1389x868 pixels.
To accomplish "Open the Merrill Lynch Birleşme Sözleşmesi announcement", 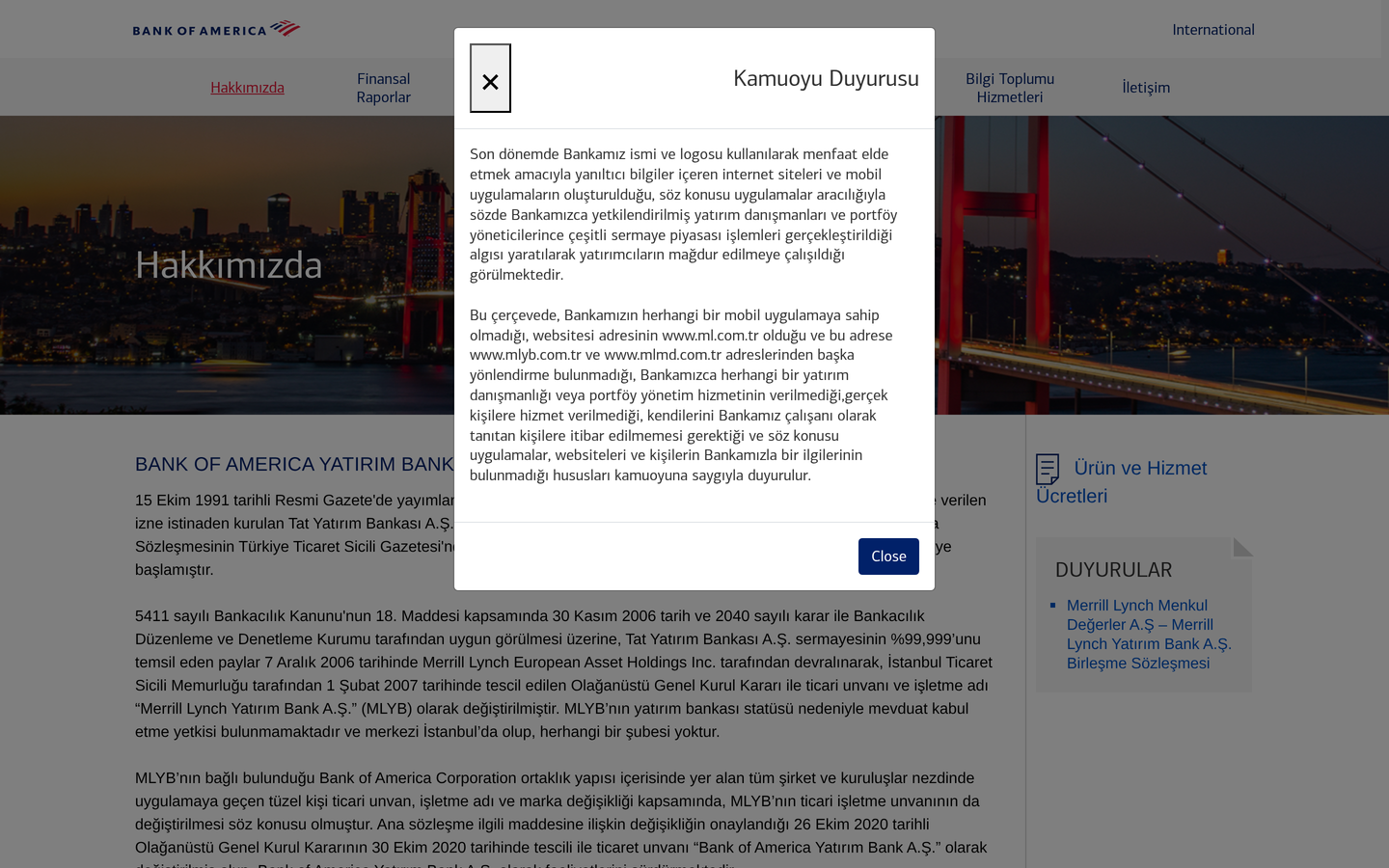I will click(1149, 635).
